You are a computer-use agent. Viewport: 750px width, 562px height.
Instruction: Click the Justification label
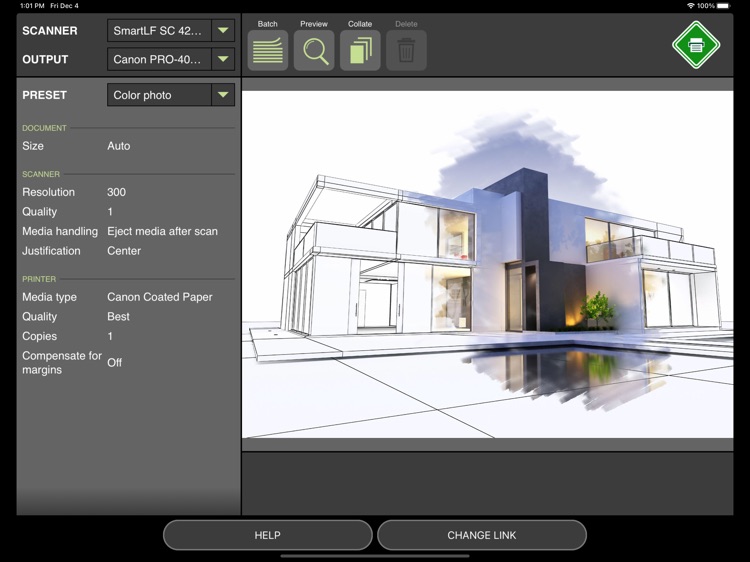pos(51,251)
